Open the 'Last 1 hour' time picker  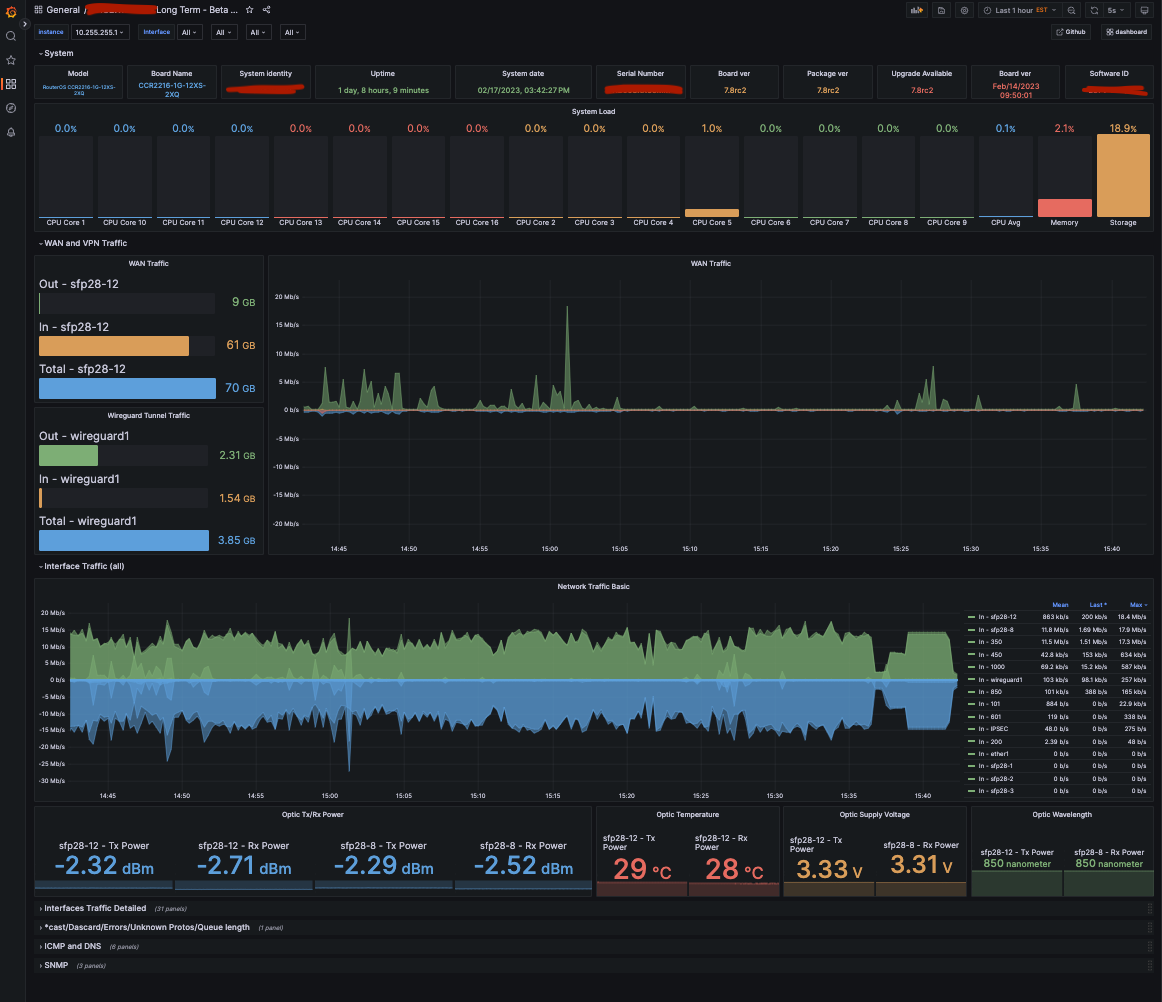point(1018,10)
